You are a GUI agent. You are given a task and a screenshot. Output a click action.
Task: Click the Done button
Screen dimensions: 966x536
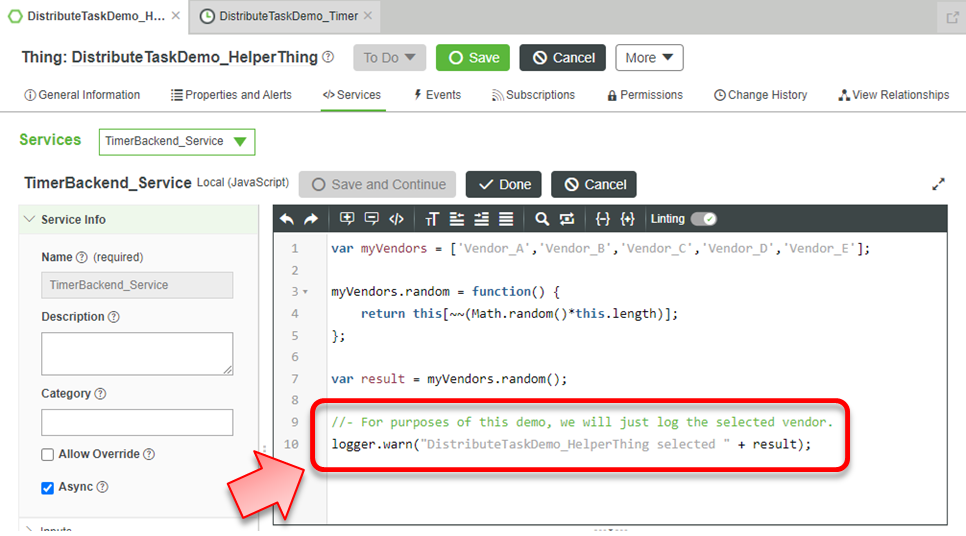tap(503, 184)
